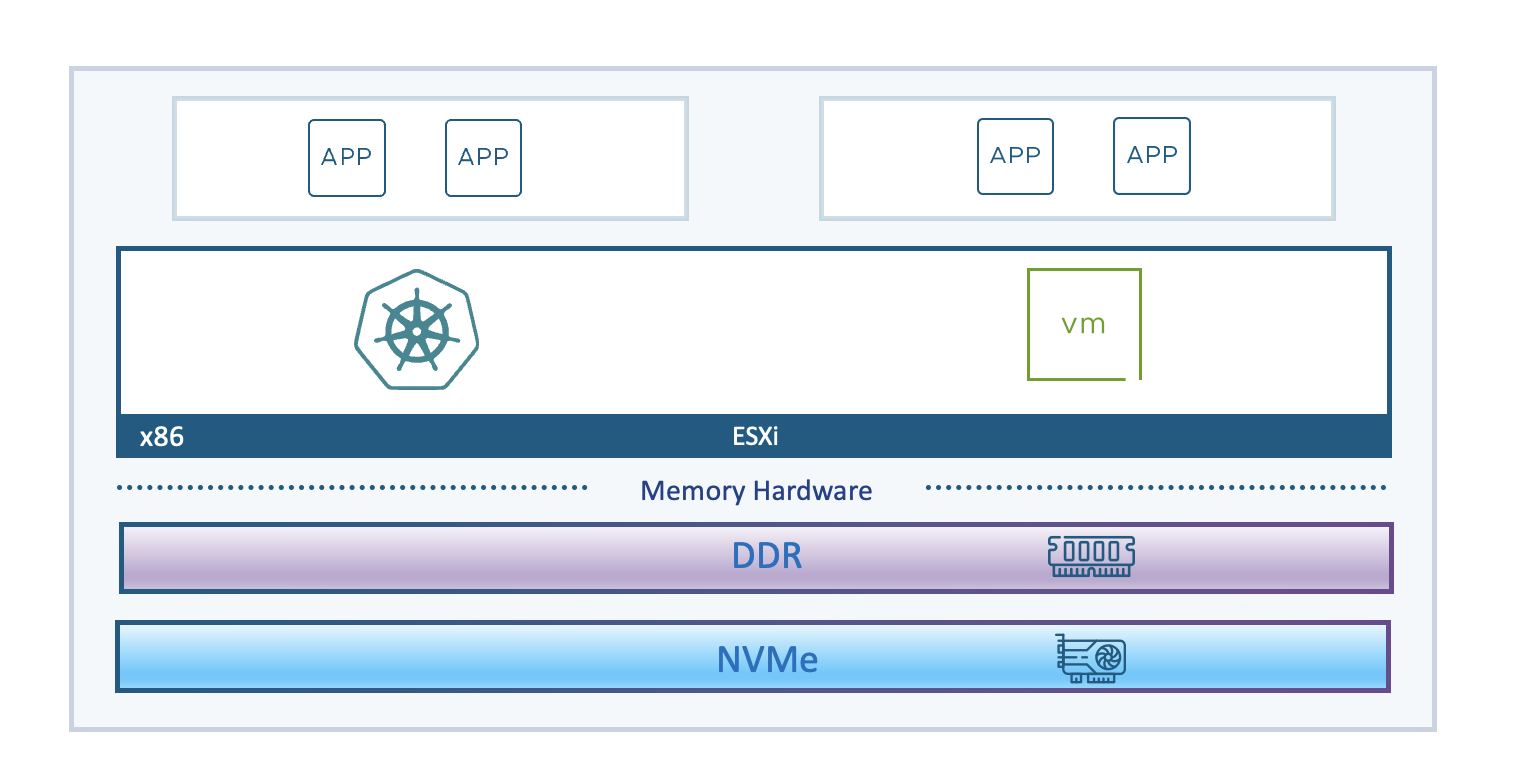Click dotted line right of Memory Hardware

pyautogui.click(x=1155, y=488)
